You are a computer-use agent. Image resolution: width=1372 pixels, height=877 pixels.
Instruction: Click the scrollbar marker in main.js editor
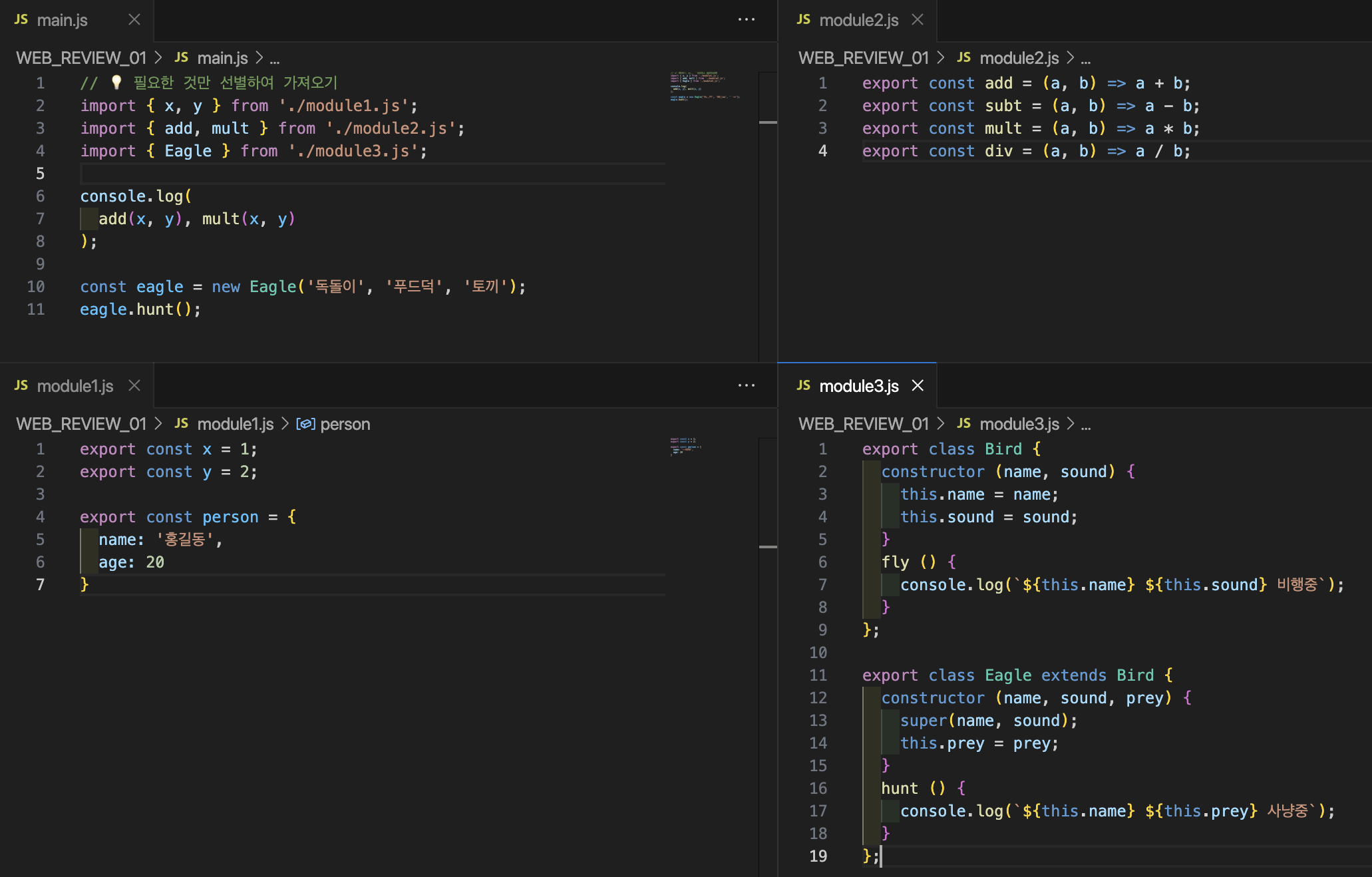coord(768,122)
